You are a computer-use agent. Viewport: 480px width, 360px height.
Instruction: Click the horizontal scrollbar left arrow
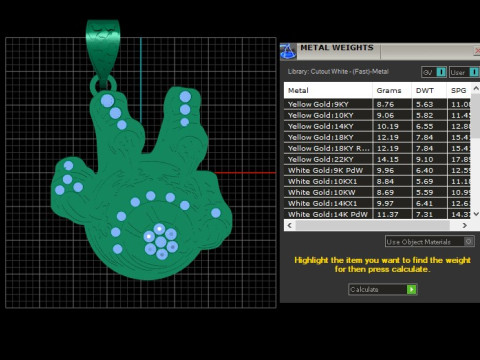coord(290,225)
